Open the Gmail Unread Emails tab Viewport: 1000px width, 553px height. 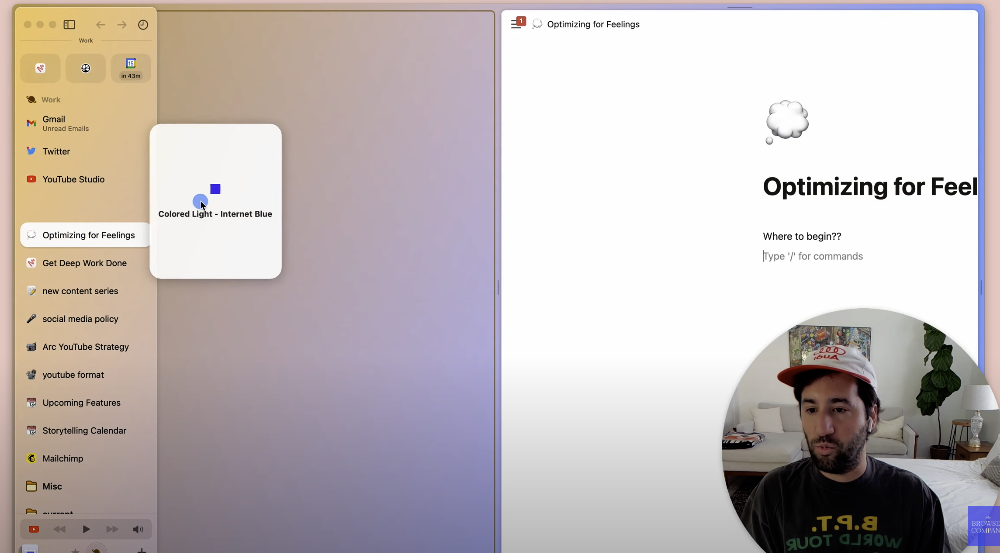[85, 123]
